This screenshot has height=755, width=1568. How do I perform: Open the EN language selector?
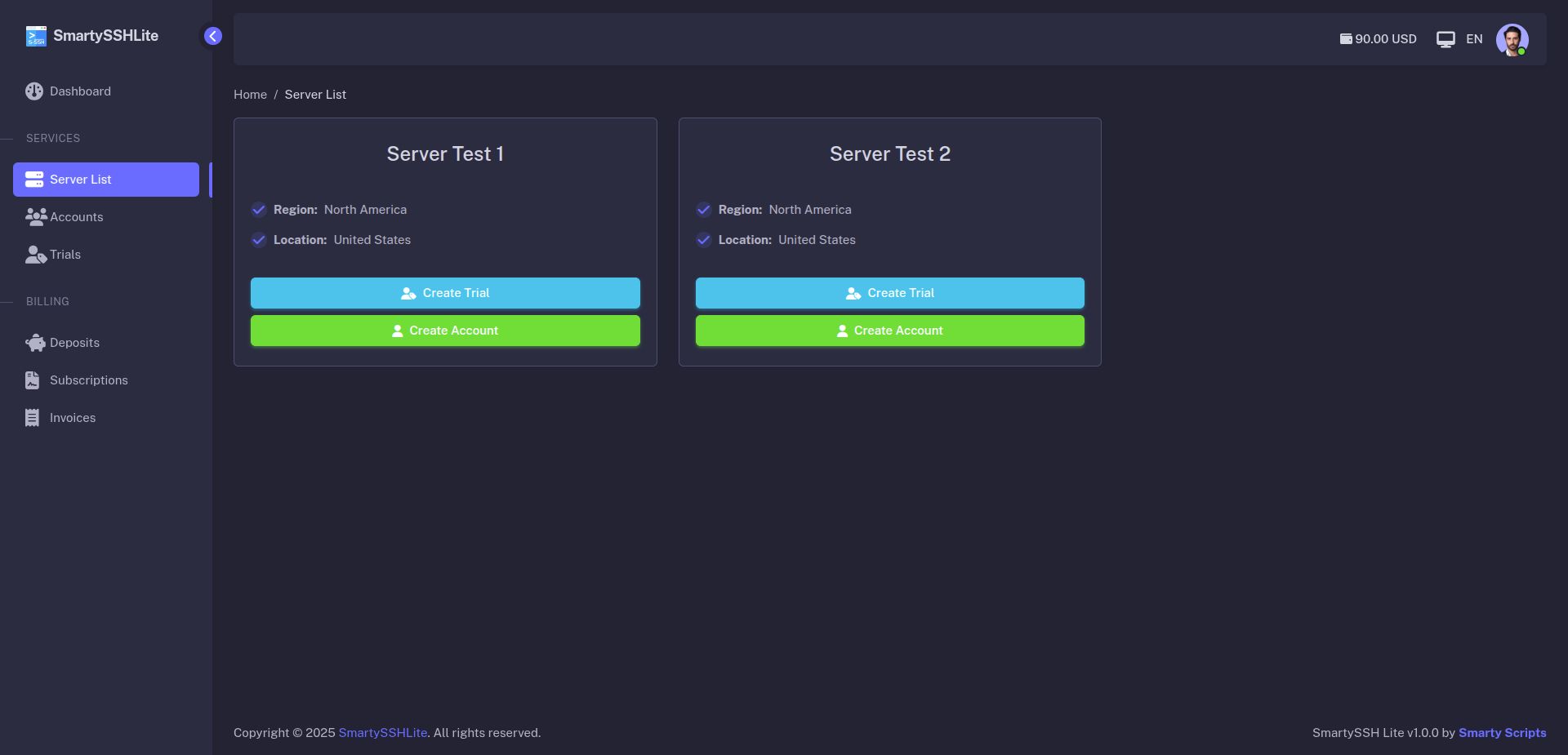pos(1474,39)
